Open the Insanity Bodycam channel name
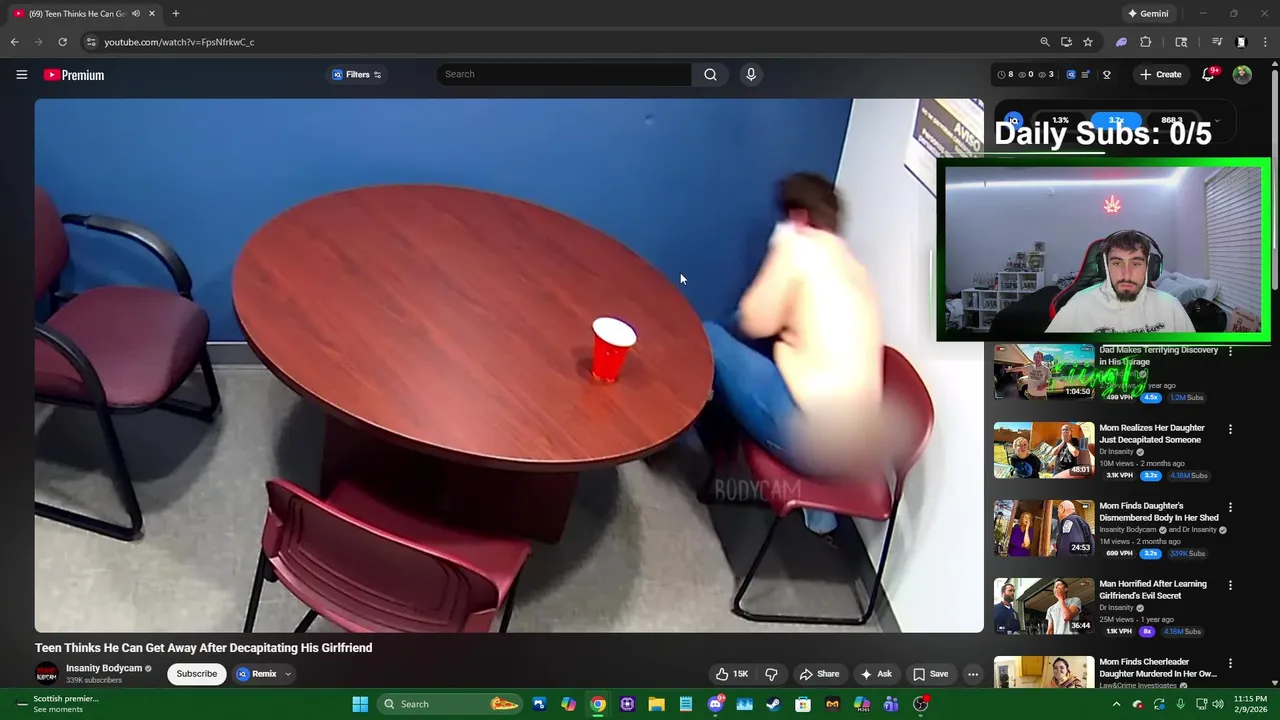Screen dimensions: 1280x720 tap(105, 668)
